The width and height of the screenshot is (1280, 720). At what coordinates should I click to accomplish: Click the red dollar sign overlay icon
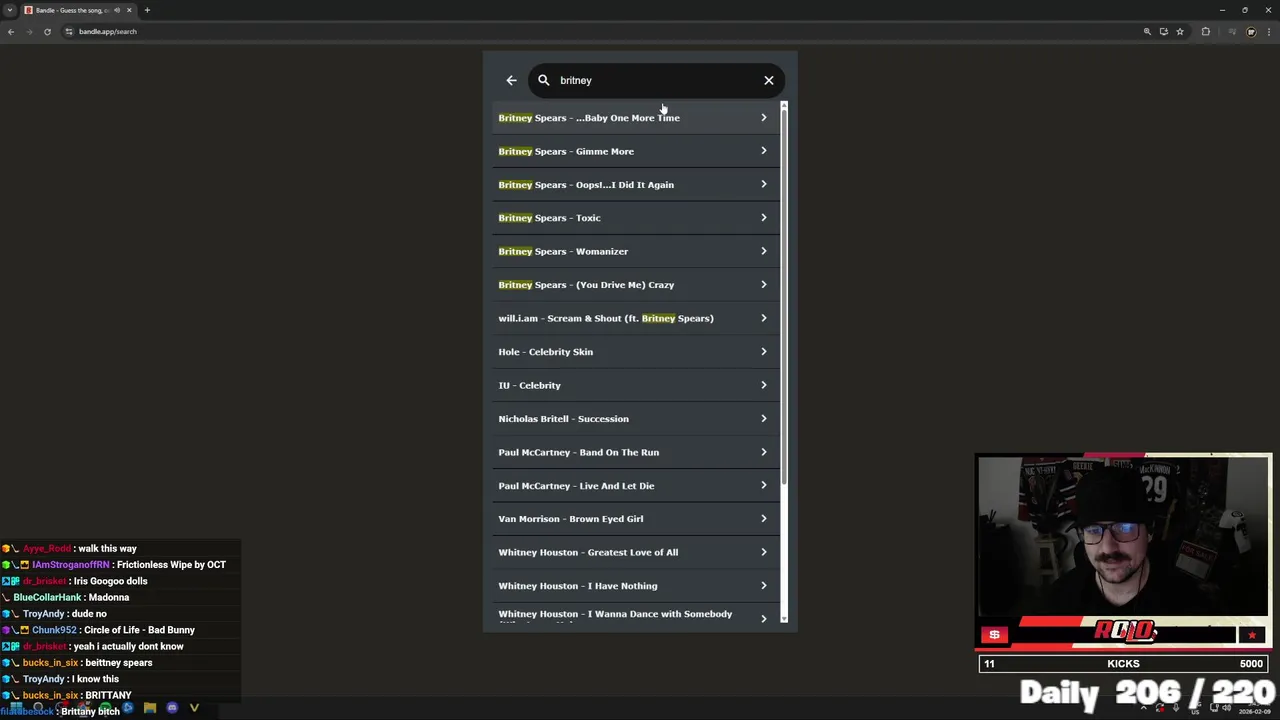tap(994, 635)
